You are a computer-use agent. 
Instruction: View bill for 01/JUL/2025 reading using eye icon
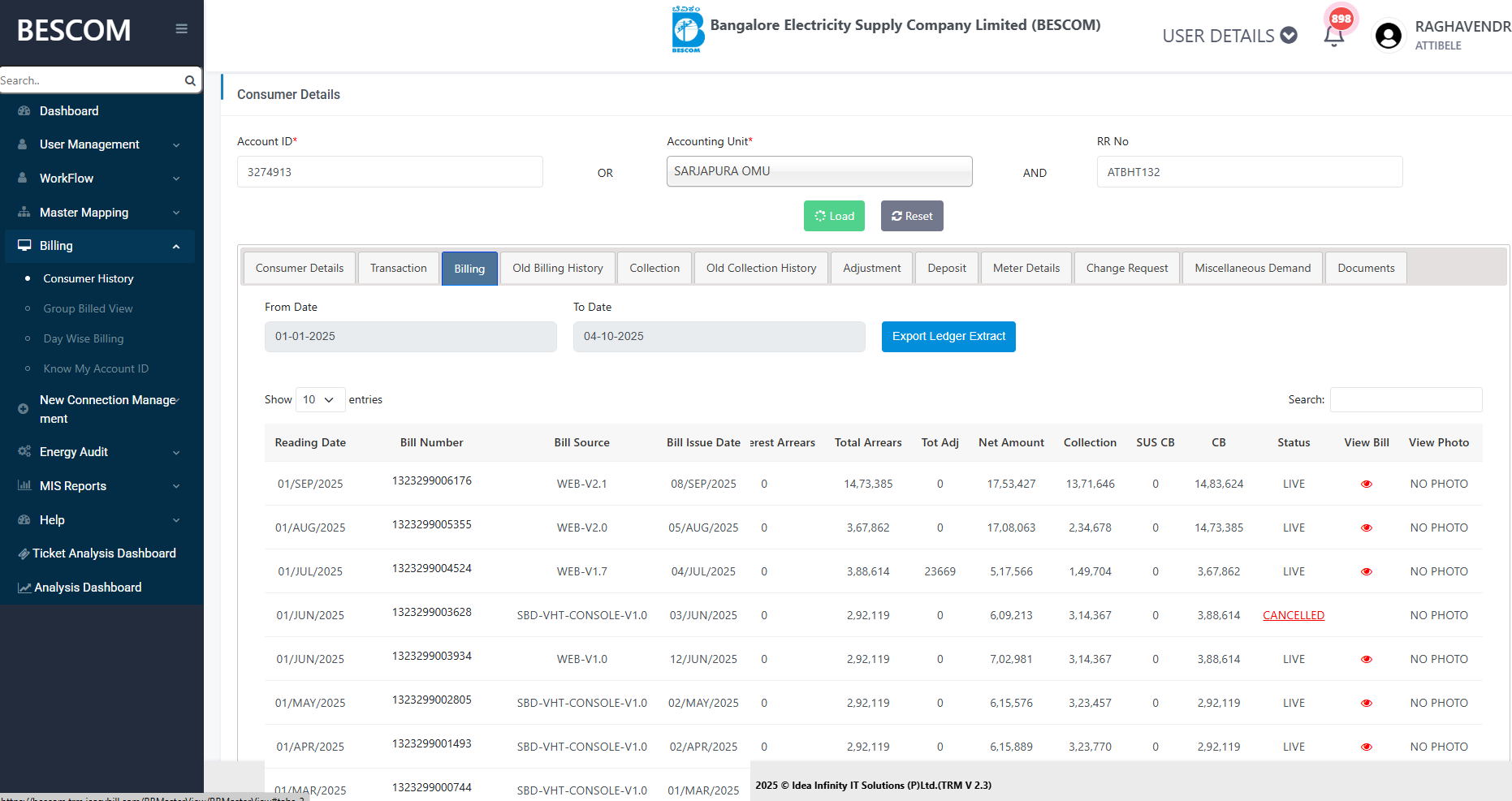(x=1366, y=572)
